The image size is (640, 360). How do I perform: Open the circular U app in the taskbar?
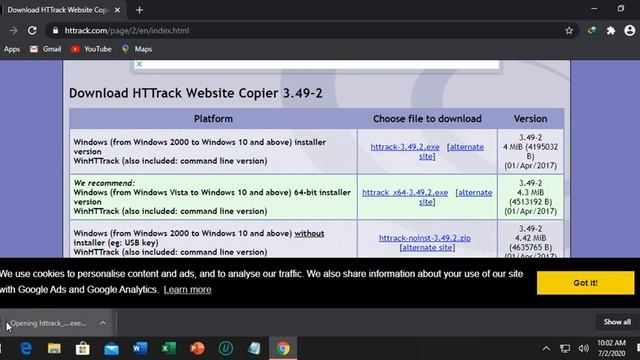pyautogui.click(x=226, y=349)
